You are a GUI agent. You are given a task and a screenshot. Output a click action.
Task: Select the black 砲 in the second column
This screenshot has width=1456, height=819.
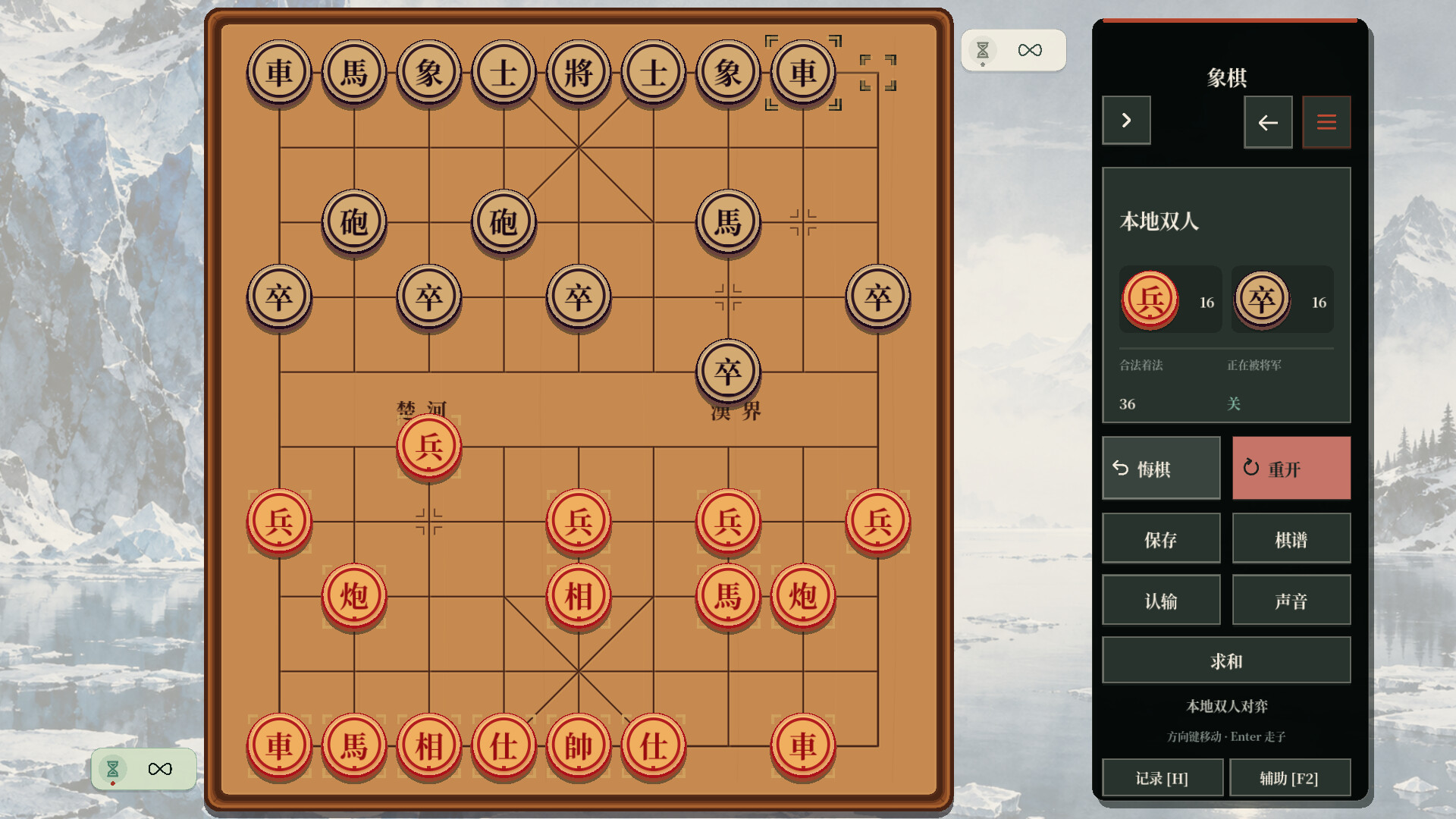point(354,222)
